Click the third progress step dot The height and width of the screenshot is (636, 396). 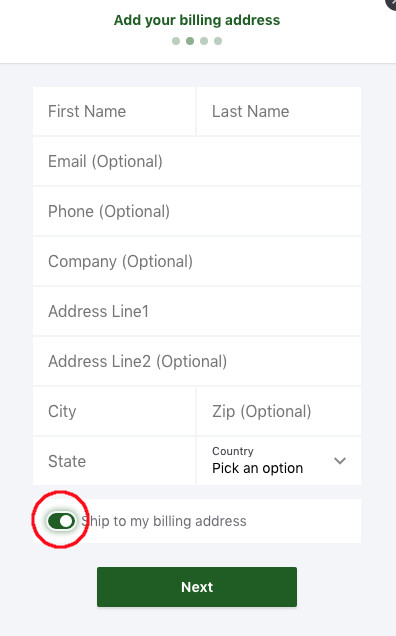tap(204, 41)
